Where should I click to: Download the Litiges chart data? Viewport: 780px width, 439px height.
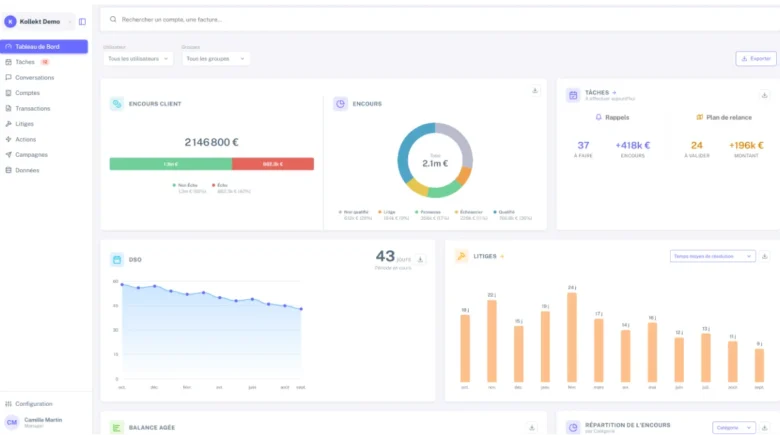tap(765, 256)
